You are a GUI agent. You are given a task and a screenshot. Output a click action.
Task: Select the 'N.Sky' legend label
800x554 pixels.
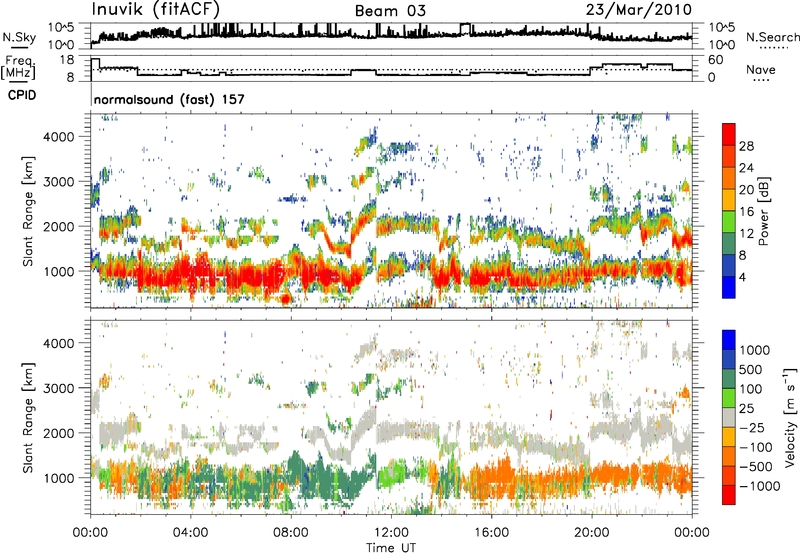19,38
